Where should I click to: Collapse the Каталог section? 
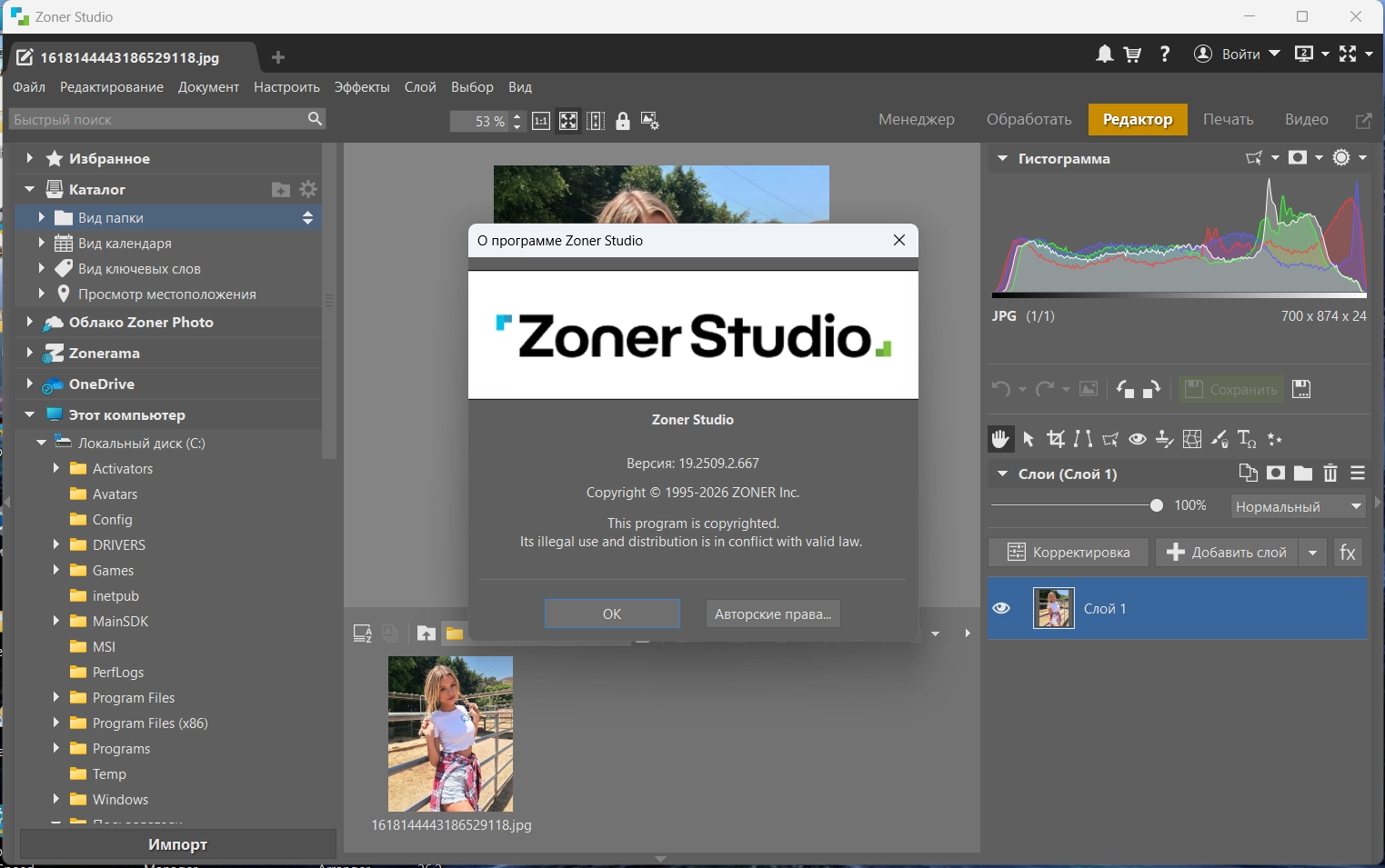click(x=29, y=189)
